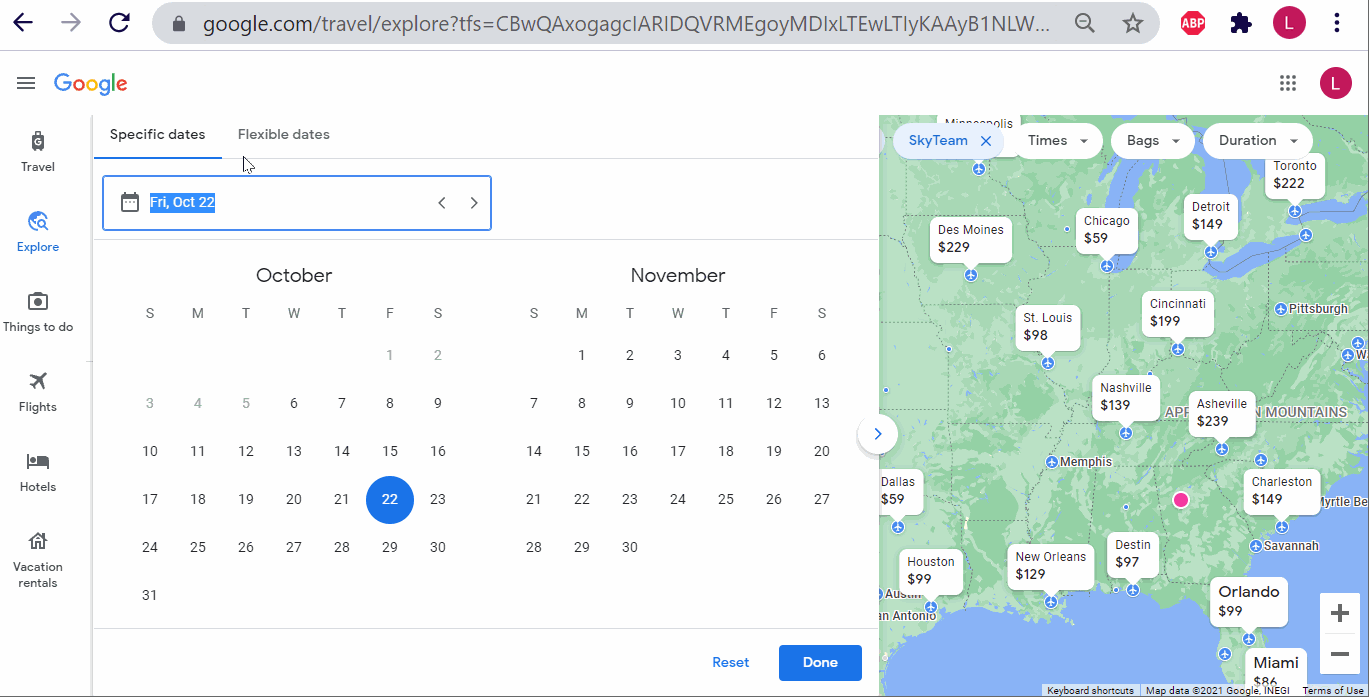Click the Reset link

(730, 662)
